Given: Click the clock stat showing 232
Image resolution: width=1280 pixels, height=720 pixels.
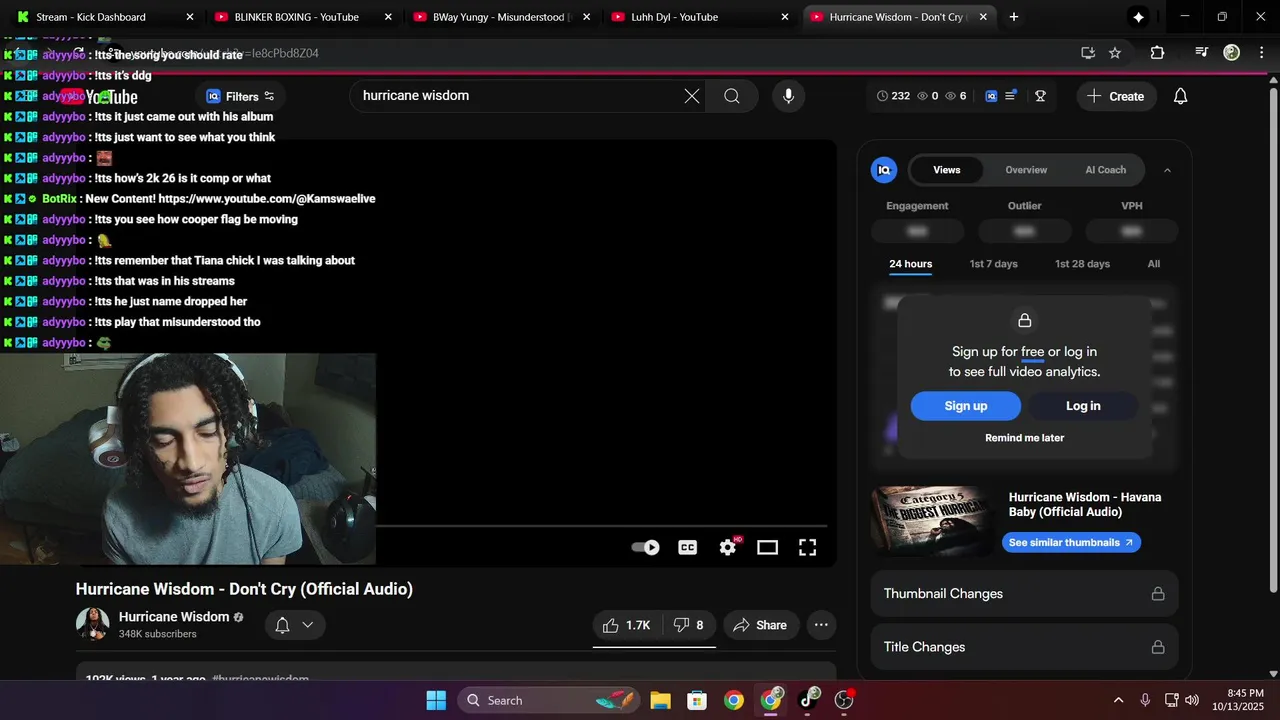Looking at the screenshot, I should (x=893, y=96).
